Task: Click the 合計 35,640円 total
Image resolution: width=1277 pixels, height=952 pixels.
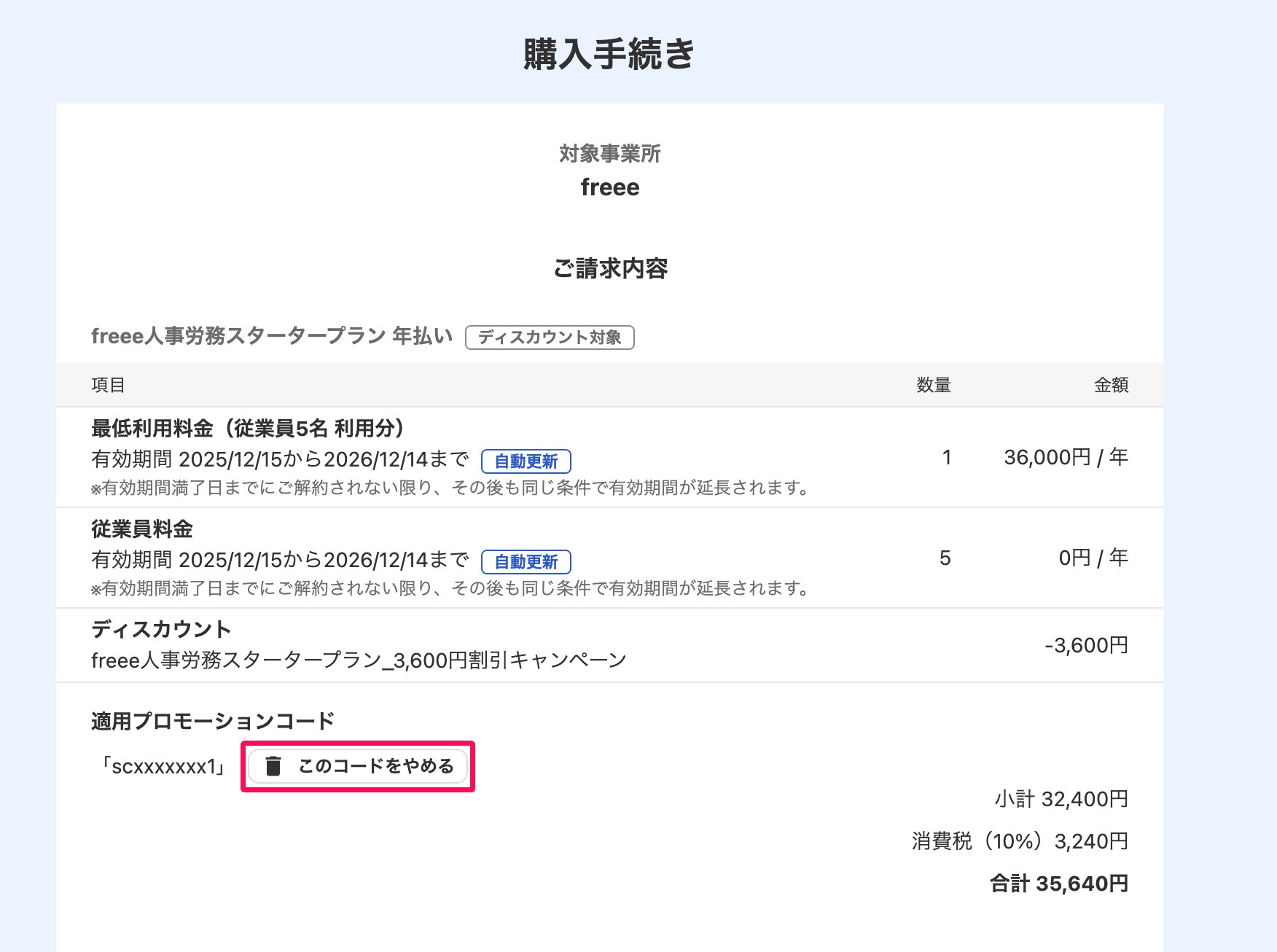Action: 1059,883
